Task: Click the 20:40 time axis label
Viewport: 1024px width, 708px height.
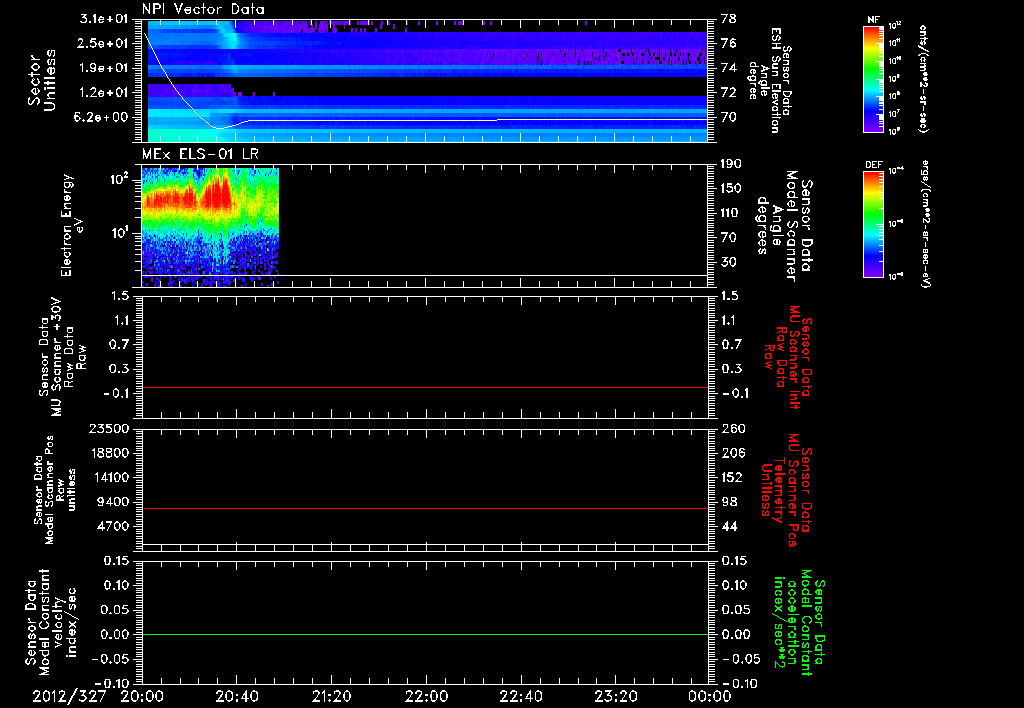Action: (237, 696)
